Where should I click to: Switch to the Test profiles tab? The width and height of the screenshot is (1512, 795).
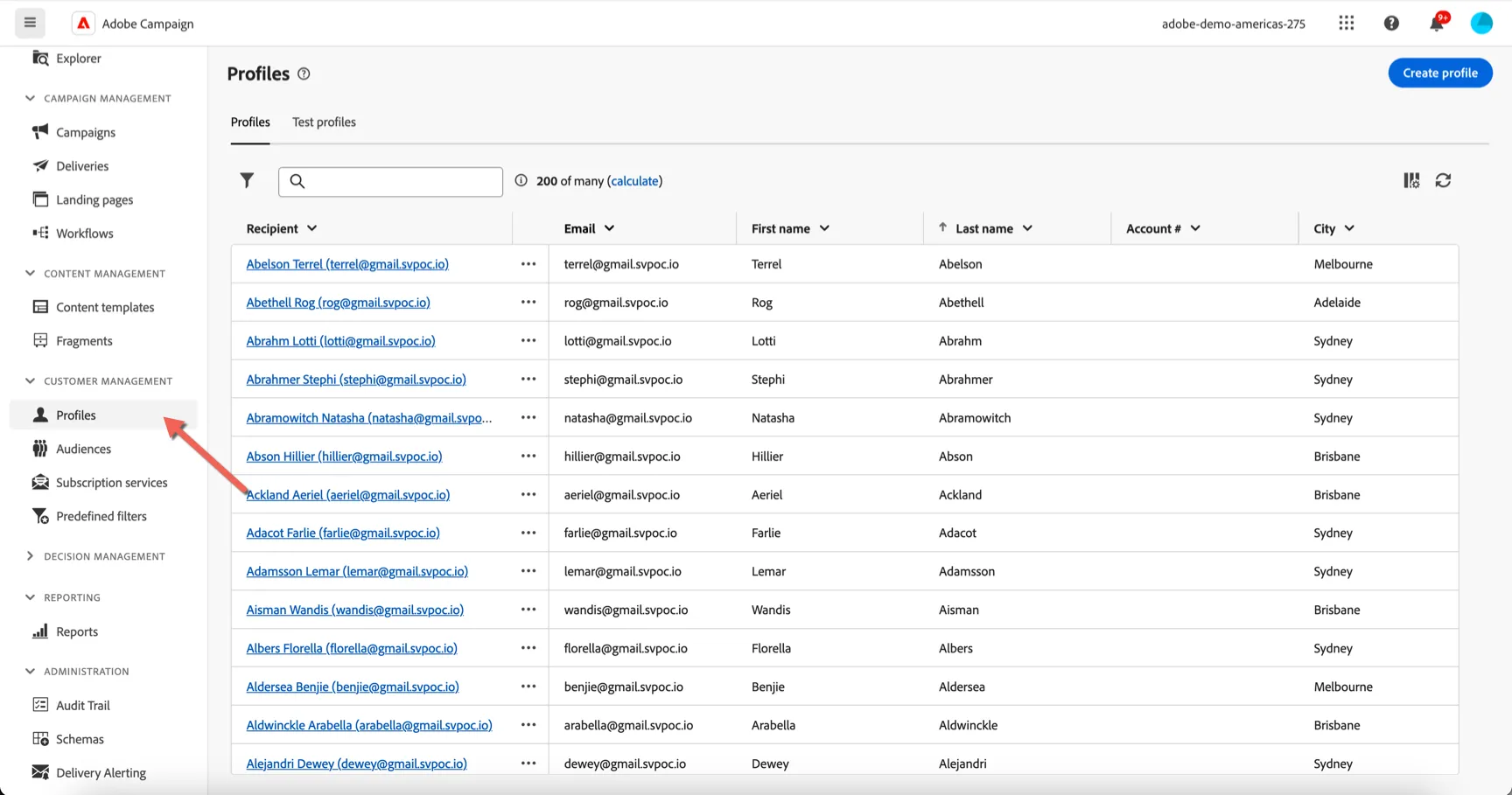point(324,122)
